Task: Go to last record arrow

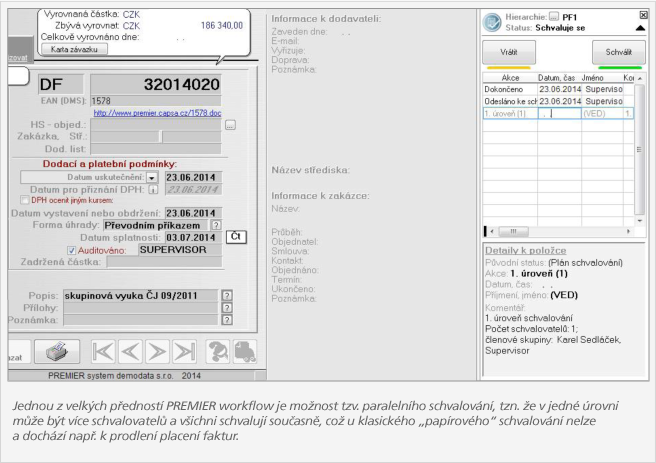Action: tap(184, 351)
